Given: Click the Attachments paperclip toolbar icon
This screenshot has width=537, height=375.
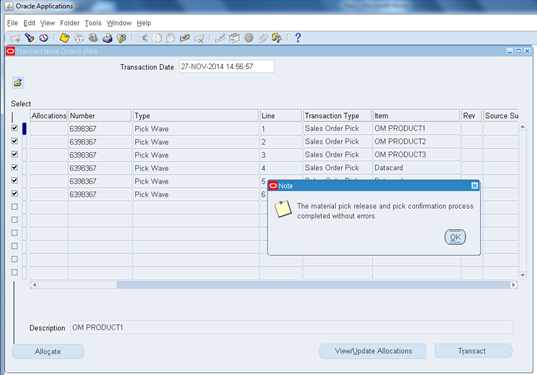Looking at the screenshot, I should pos(263,38).
